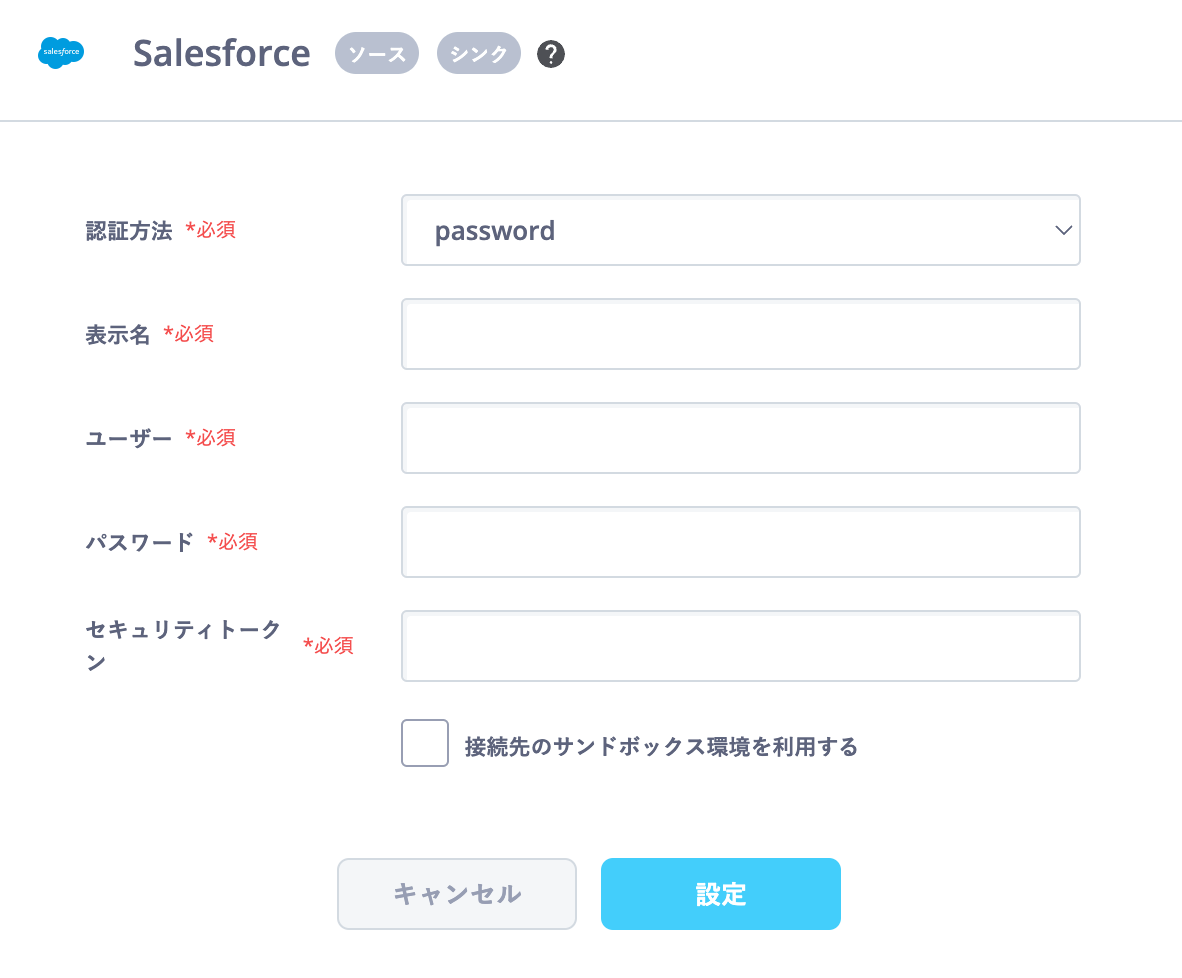This screenshot has width=1182, height=978.
Task: Open the 認証方法 password dropdown
Action: pyautogui.click(x=740, y=230)
